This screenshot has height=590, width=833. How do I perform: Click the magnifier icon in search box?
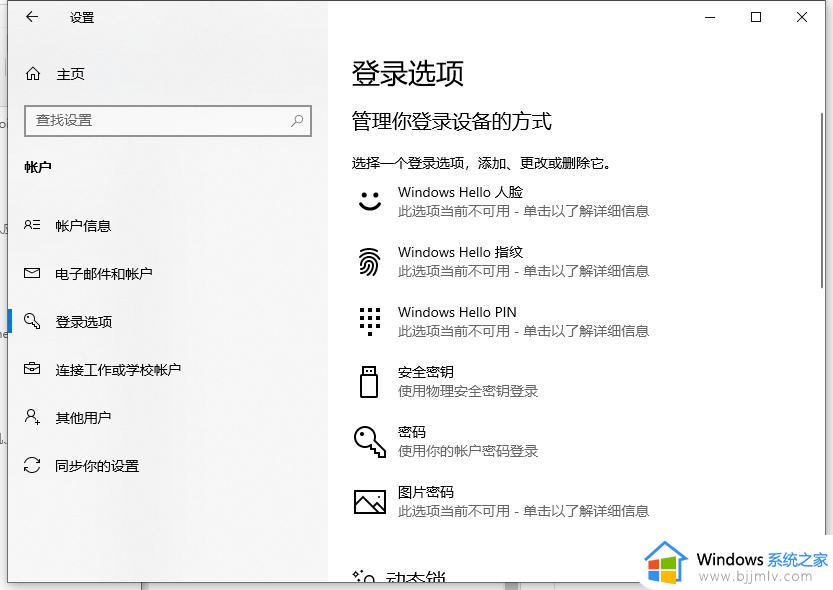(297, 121)
